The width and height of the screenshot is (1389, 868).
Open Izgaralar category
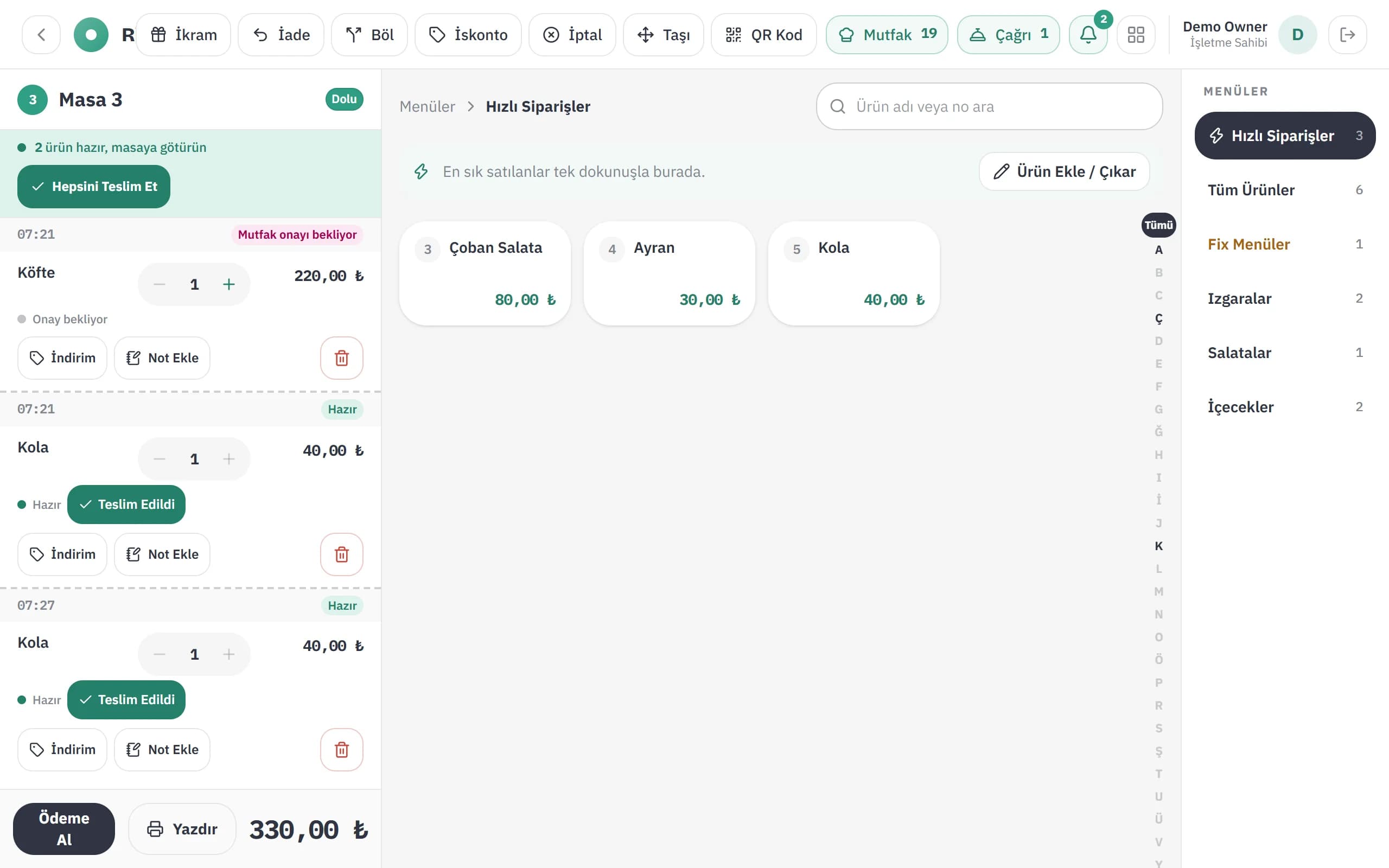coord(1284,298)
